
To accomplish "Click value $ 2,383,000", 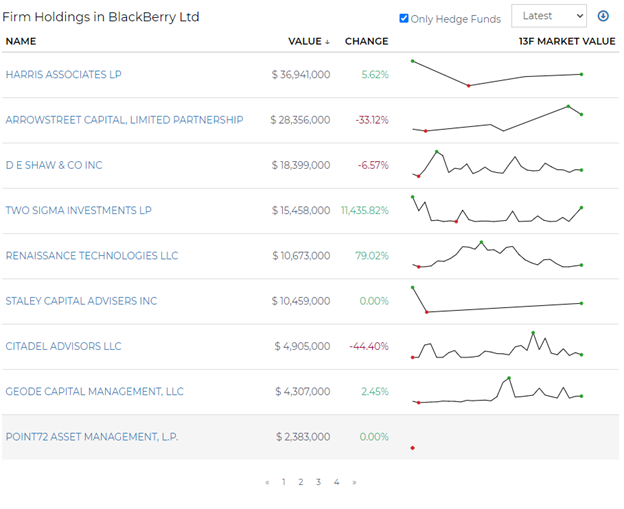I will click(x=303, y=437).
